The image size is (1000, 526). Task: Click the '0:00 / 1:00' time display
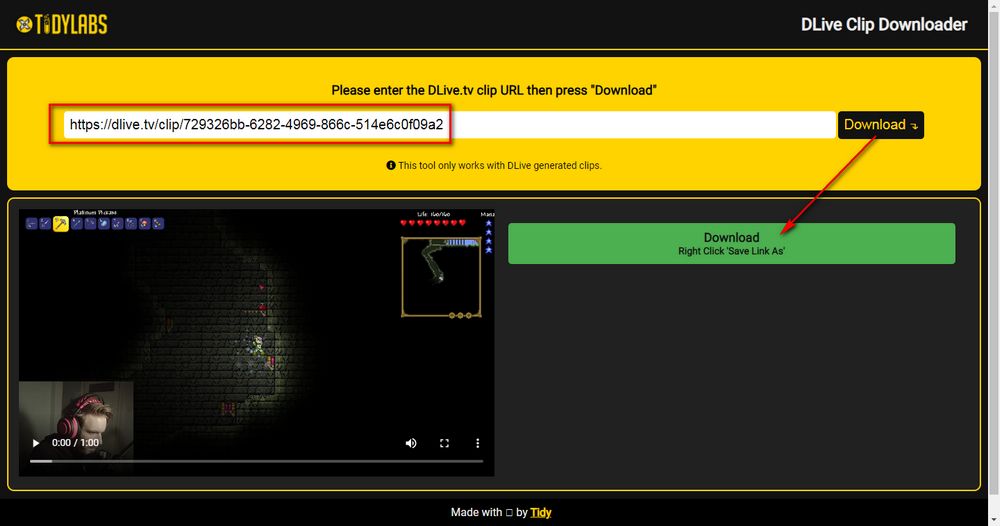pyautogui.click(x=75, y=442)
